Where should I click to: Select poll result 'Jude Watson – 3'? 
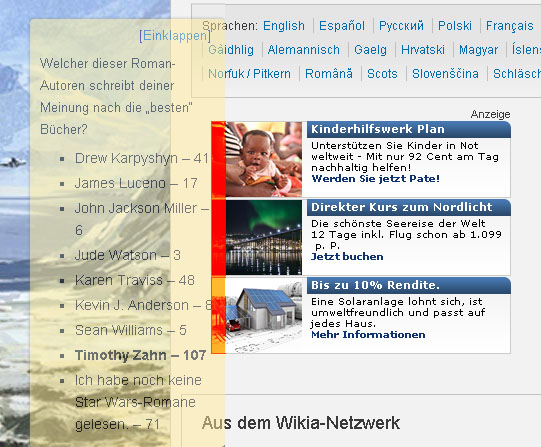click(x=128, y=256)
